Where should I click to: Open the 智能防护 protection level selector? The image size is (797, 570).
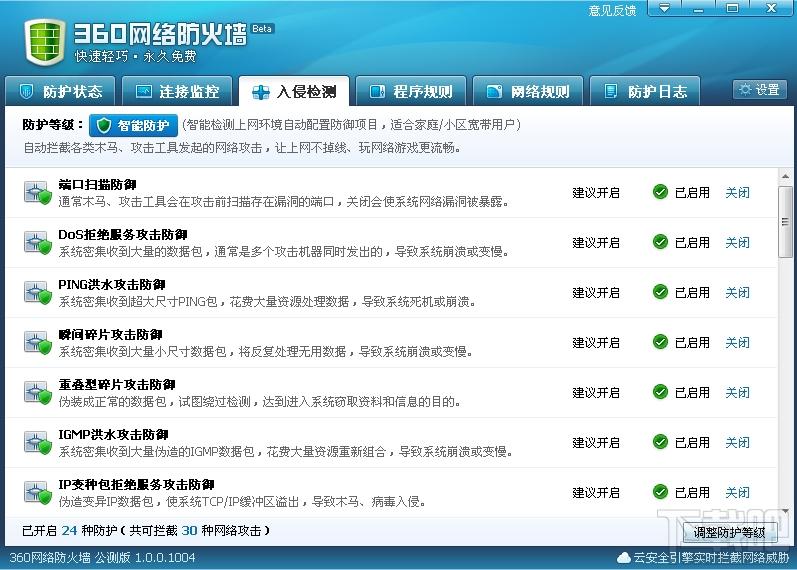[134, 125]
